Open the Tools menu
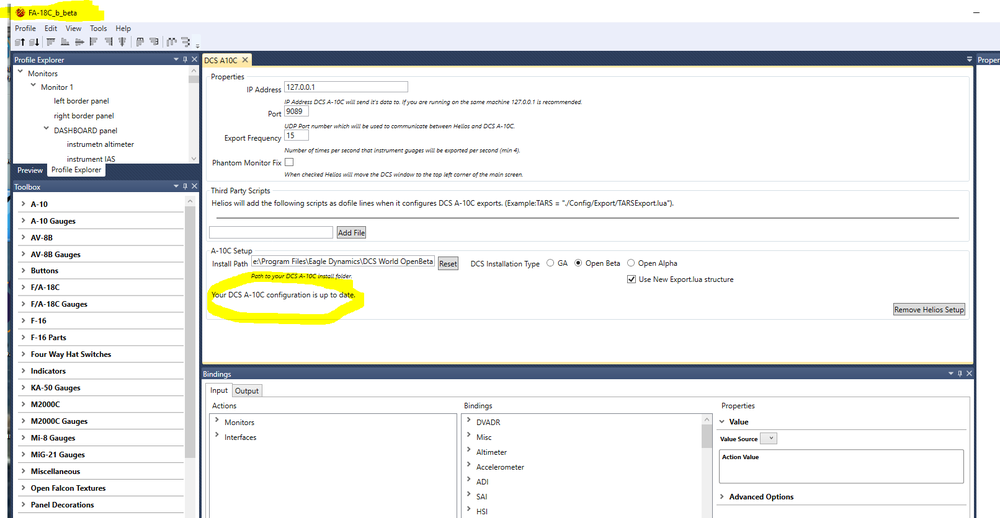 click(98, 28)
